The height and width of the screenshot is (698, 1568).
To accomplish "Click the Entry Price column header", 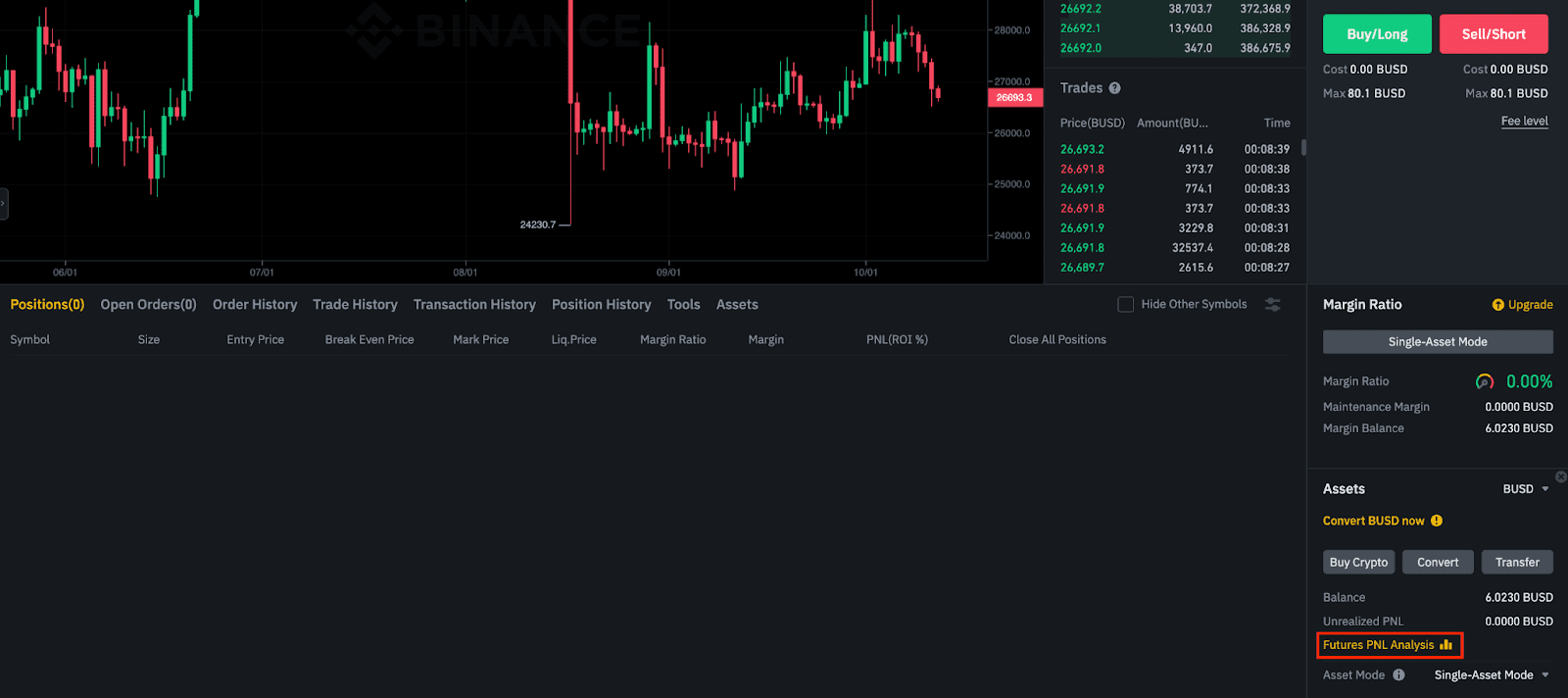I will tap(255, 339).
